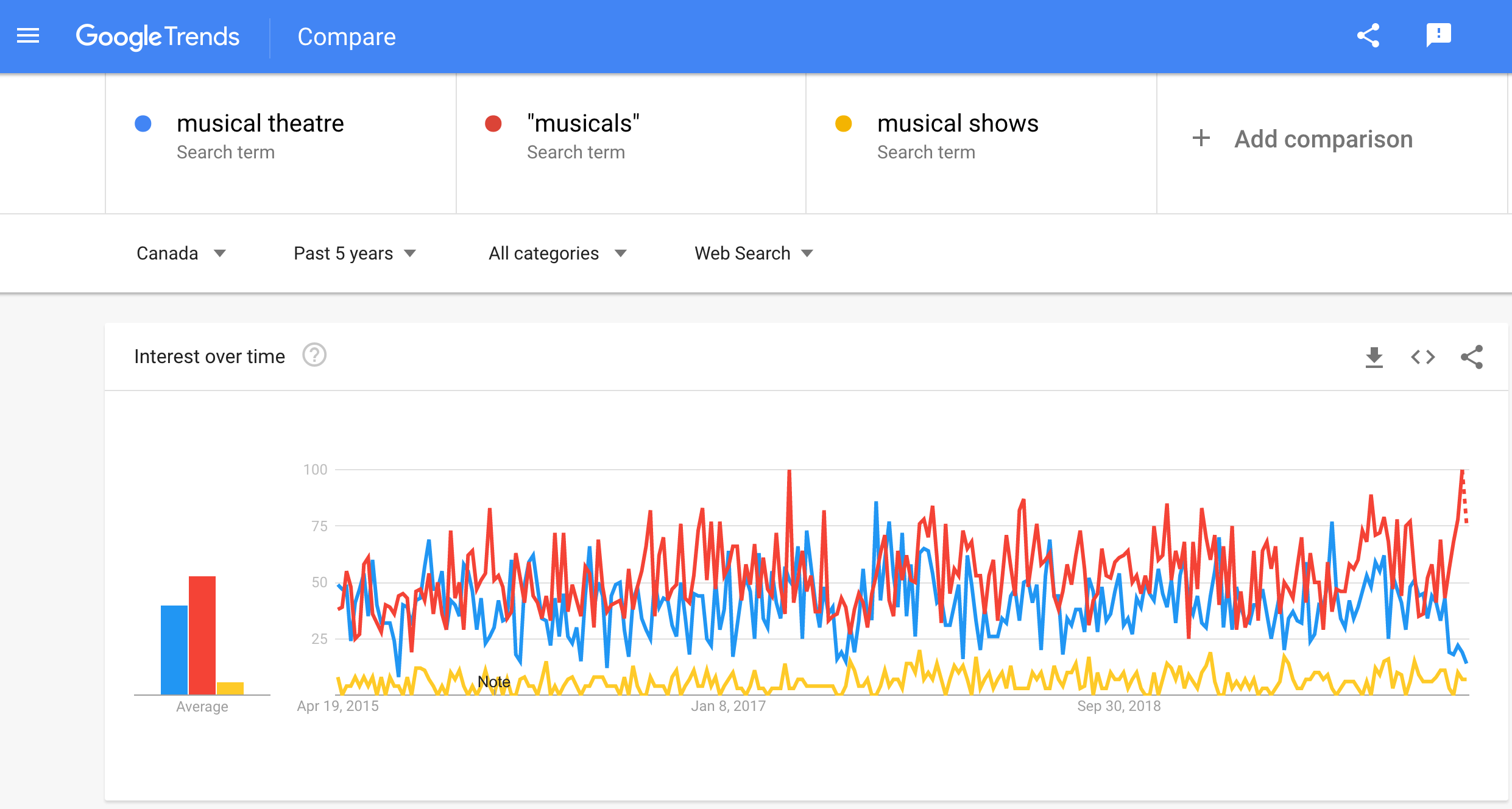The image size is (1512, 809).
Task: Expand the Past 5 years dropdown
Action: [x=355, y=253]
